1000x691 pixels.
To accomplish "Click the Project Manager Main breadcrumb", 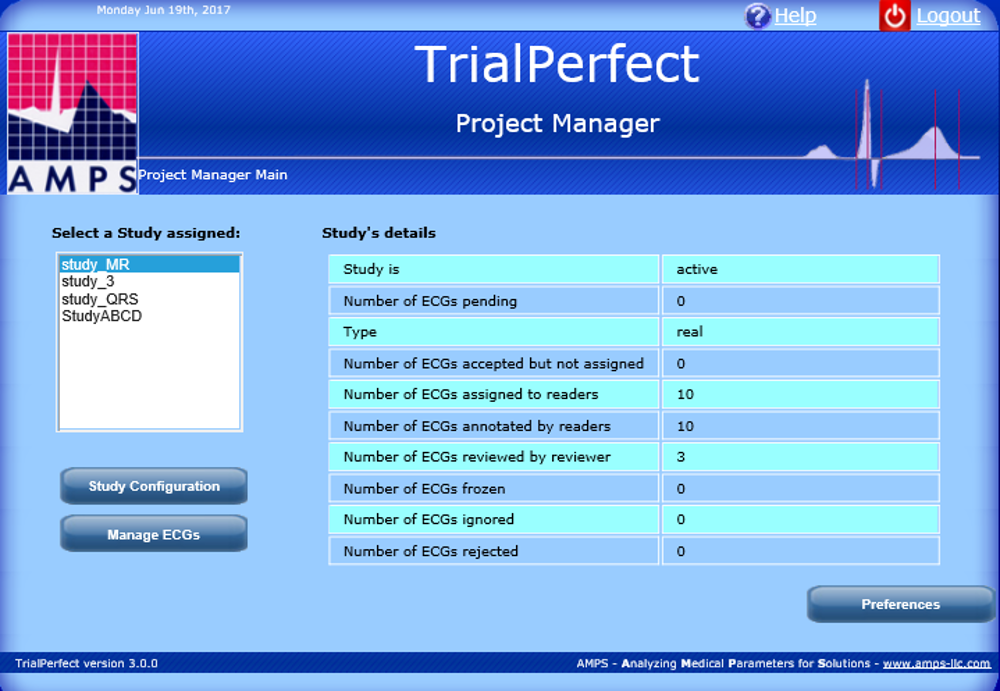I will tap(213, 175).
